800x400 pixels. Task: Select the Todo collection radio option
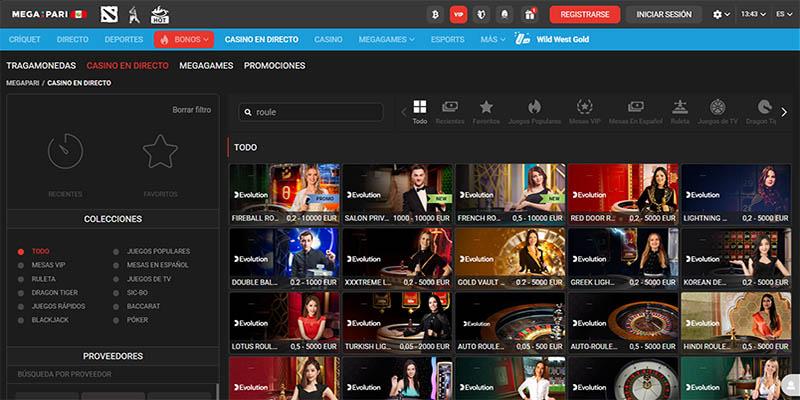pos(35,252)
